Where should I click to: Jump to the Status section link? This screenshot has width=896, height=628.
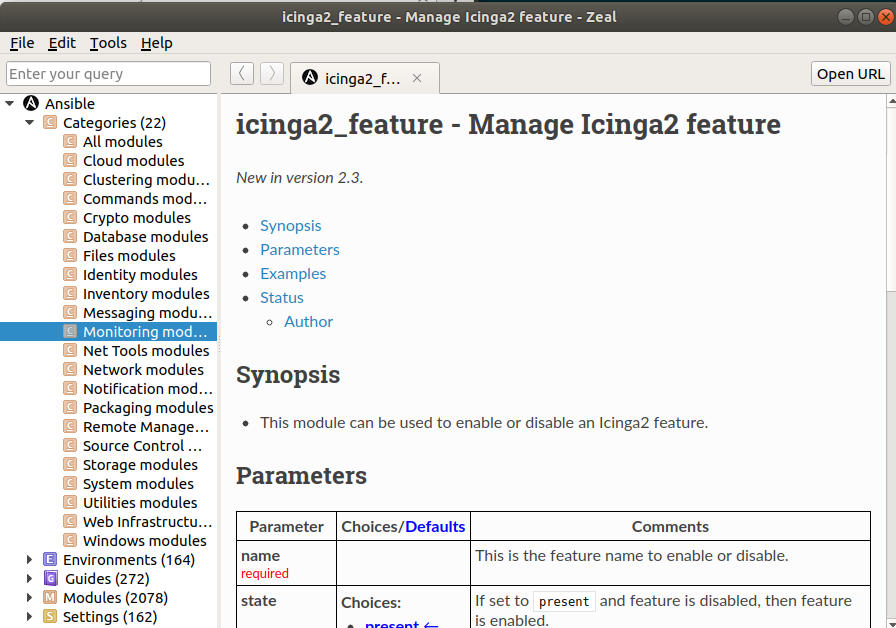tap(282, 298)
